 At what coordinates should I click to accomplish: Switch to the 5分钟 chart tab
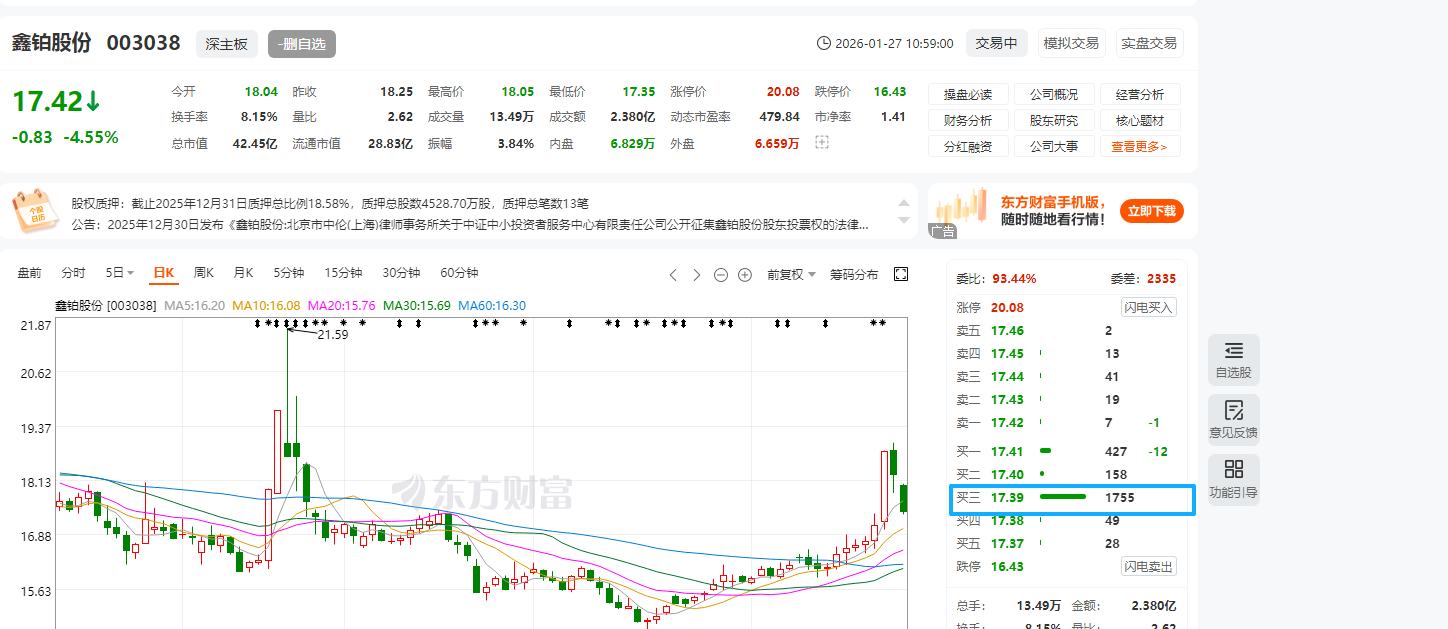click(288, 273)
